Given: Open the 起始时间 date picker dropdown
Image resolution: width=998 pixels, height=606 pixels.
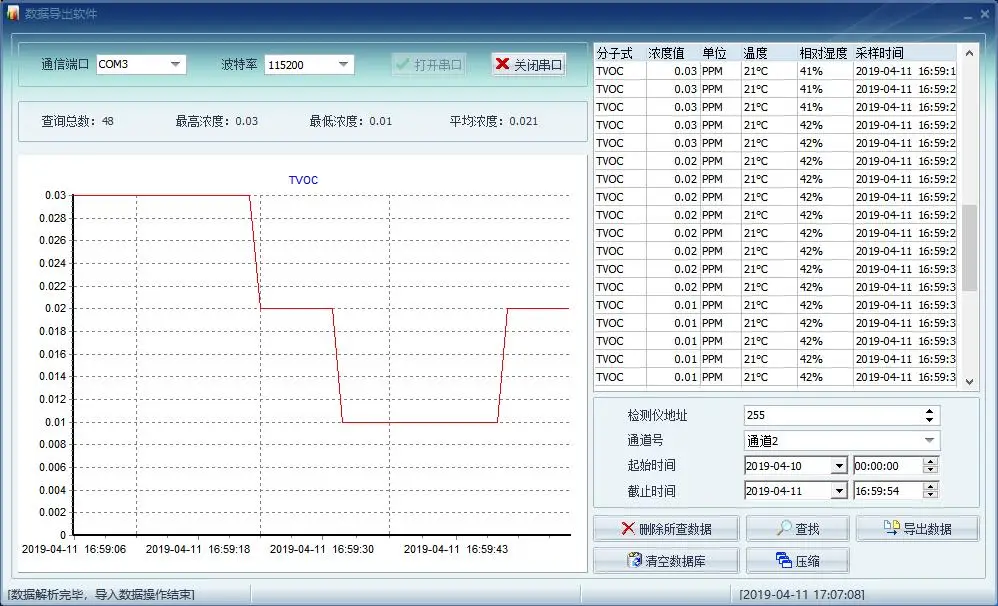Looking at the screenshot, I should (839, 466).
